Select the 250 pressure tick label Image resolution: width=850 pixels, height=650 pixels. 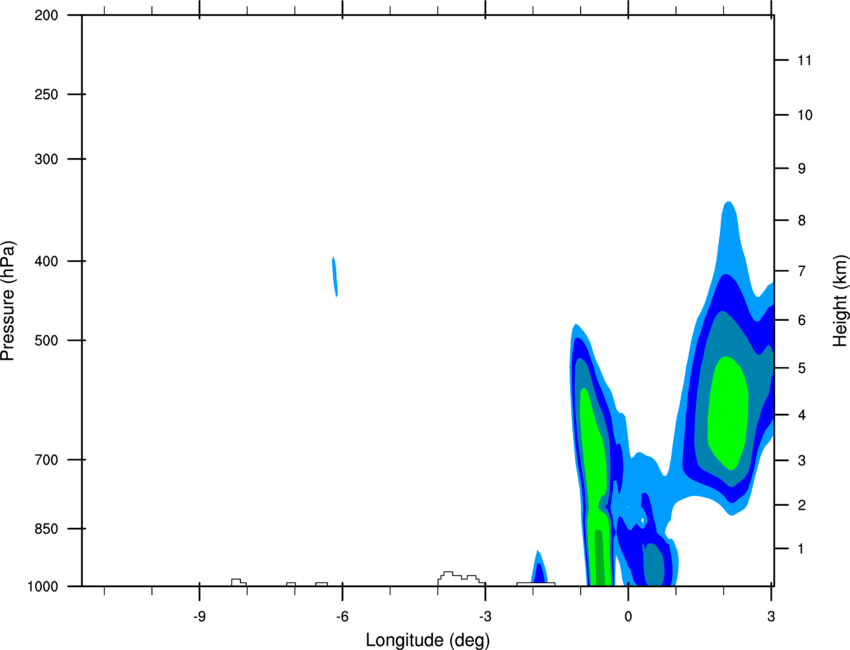46,94
